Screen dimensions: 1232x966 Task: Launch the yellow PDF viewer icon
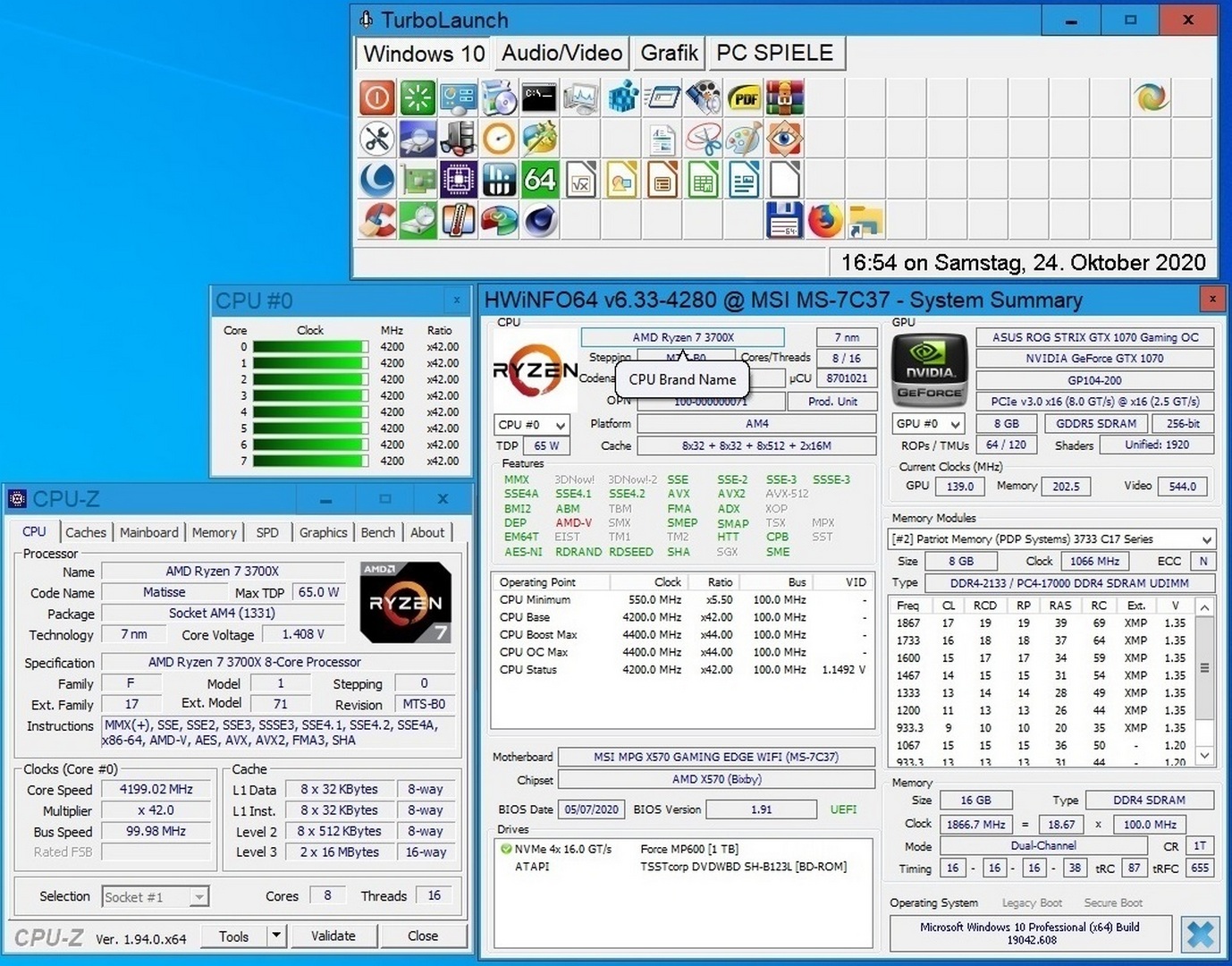pos(744,97)
